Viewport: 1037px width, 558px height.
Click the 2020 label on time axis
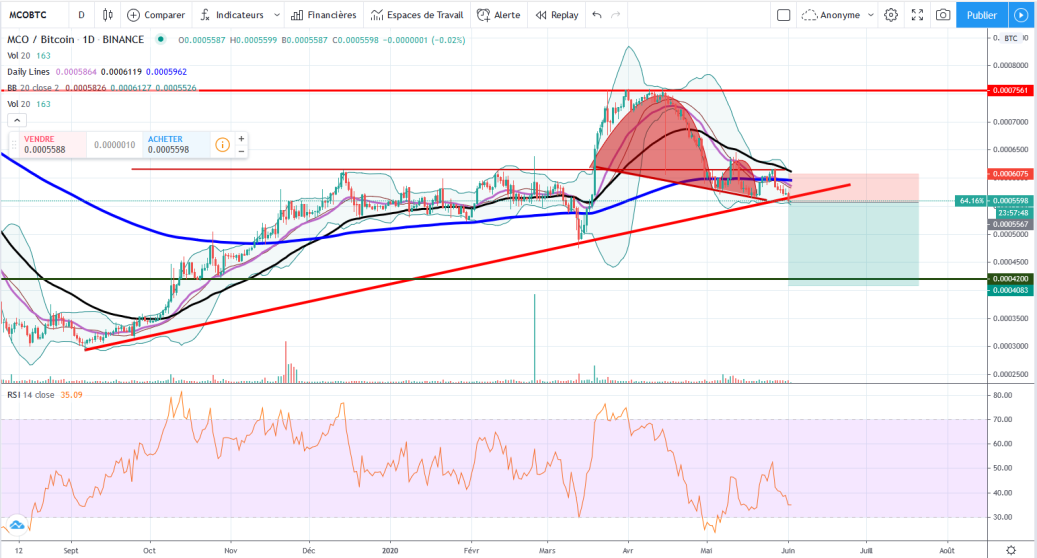pyautogui.click(x=390, y=550)
